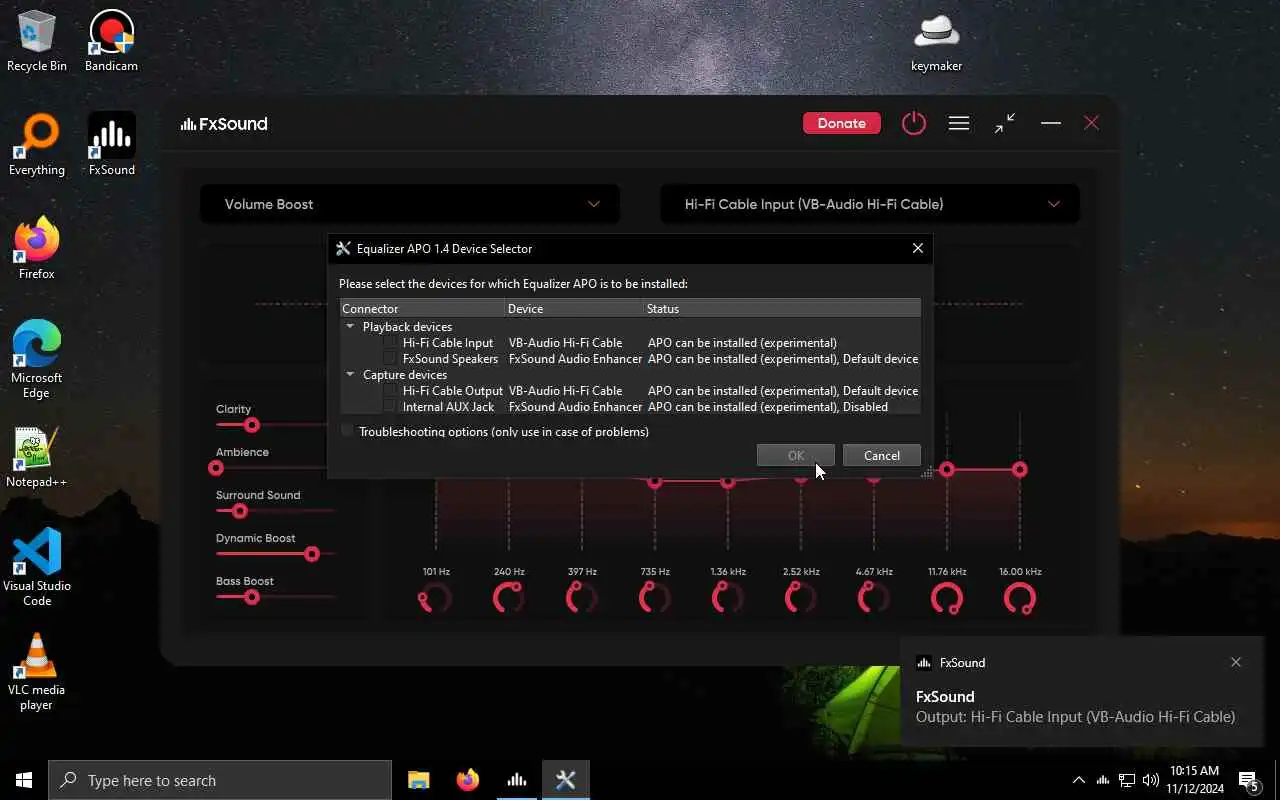This screenshot has width=1280, height=800.
Task: Click the 11.76 kHz frequency knob
Action: click(947, 599)
